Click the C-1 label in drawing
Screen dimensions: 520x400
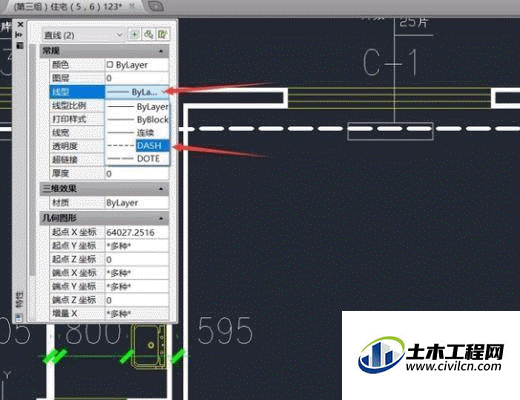coord(390,62)
